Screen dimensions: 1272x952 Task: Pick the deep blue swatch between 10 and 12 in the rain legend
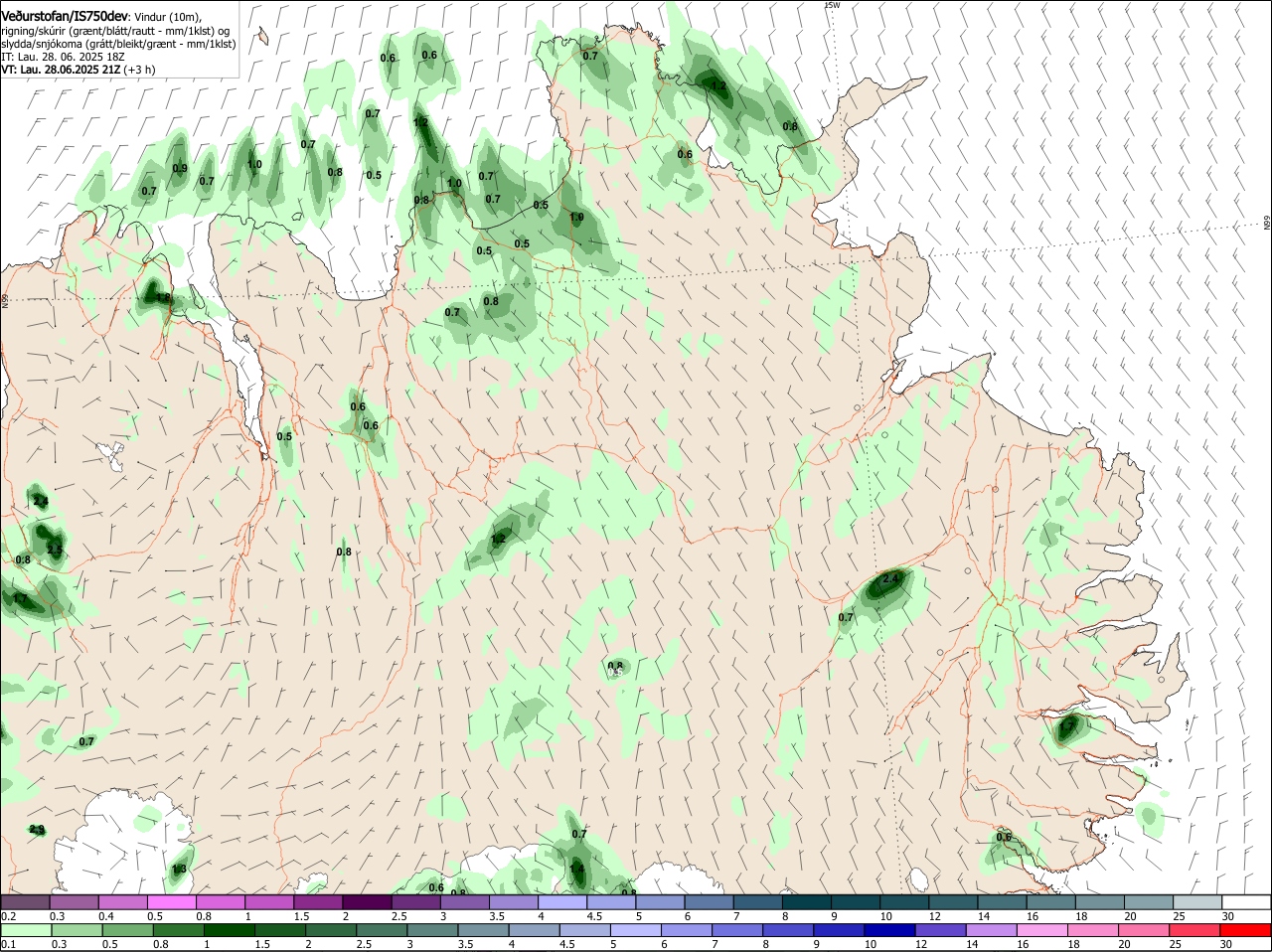[890, 930]
